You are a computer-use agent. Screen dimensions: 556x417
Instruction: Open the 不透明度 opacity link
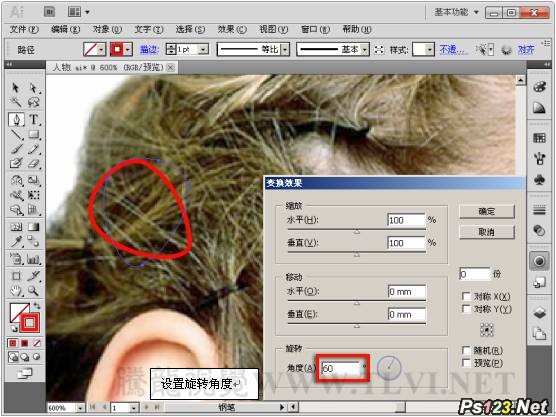pyautogui.click(x=453, y=50)
